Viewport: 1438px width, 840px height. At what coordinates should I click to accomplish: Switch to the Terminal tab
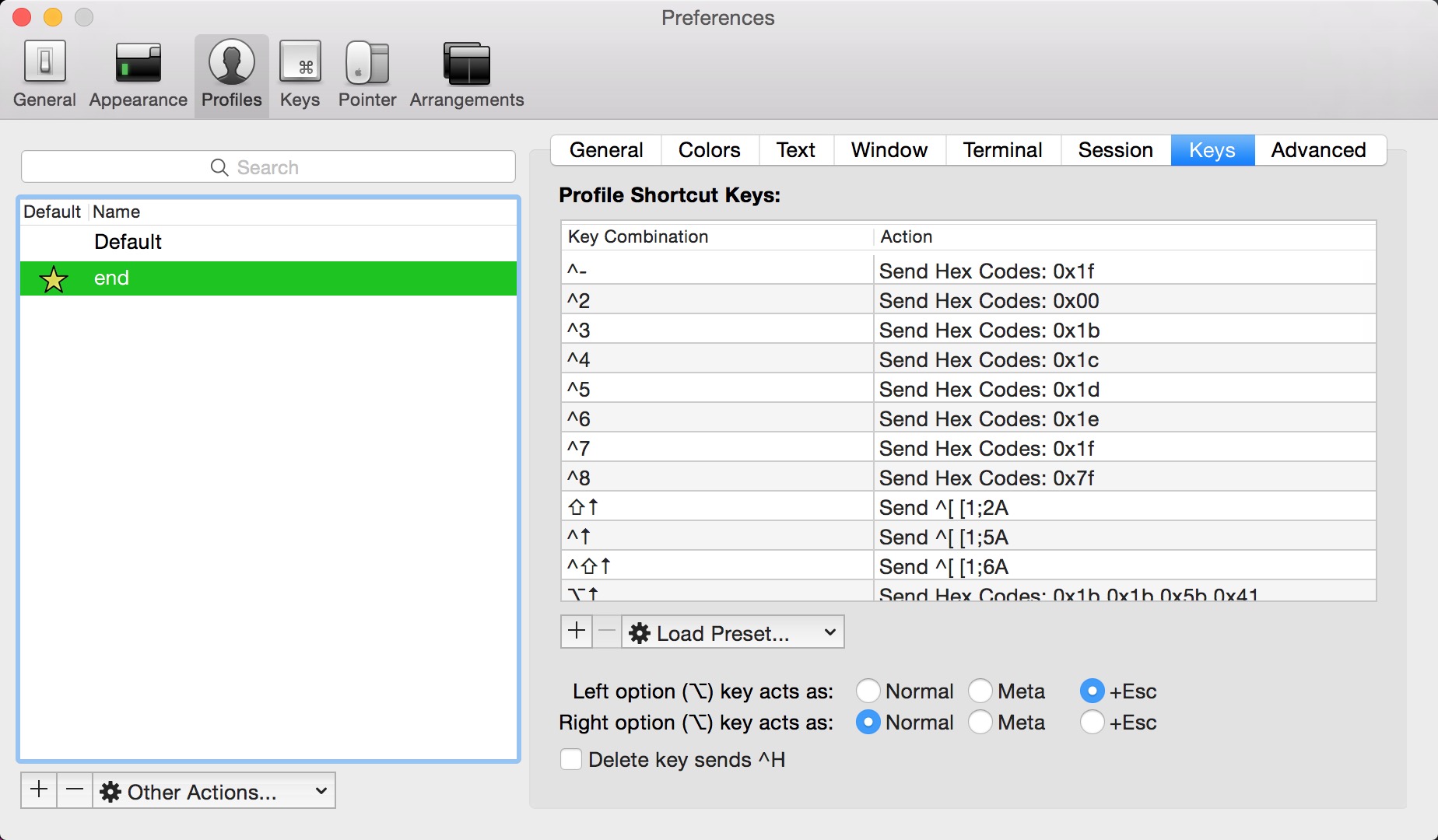(1002, 150)
